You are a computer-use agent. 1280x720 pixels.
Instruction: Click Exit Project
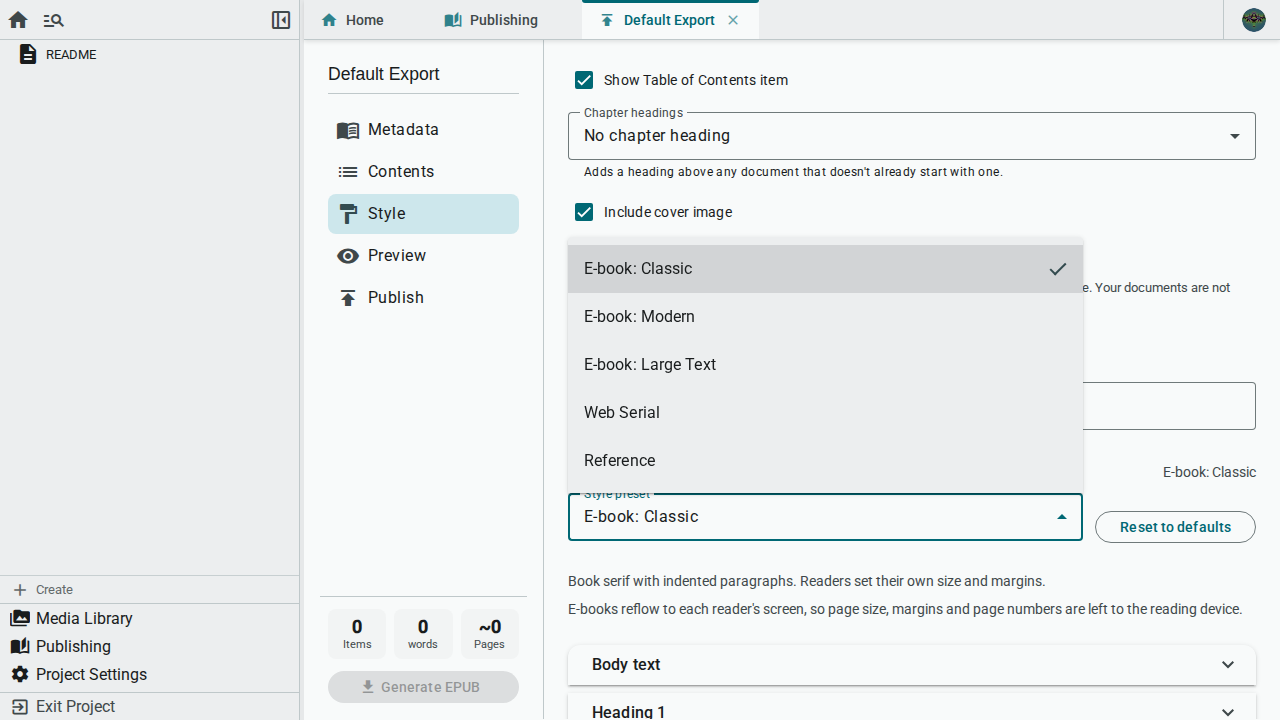(150, 707)
